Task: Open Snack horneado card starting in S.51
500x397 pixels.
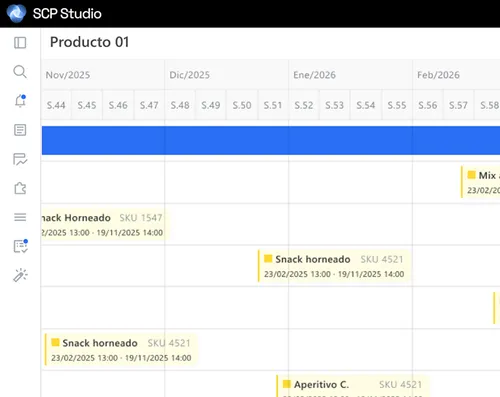Action: point(334,266)
